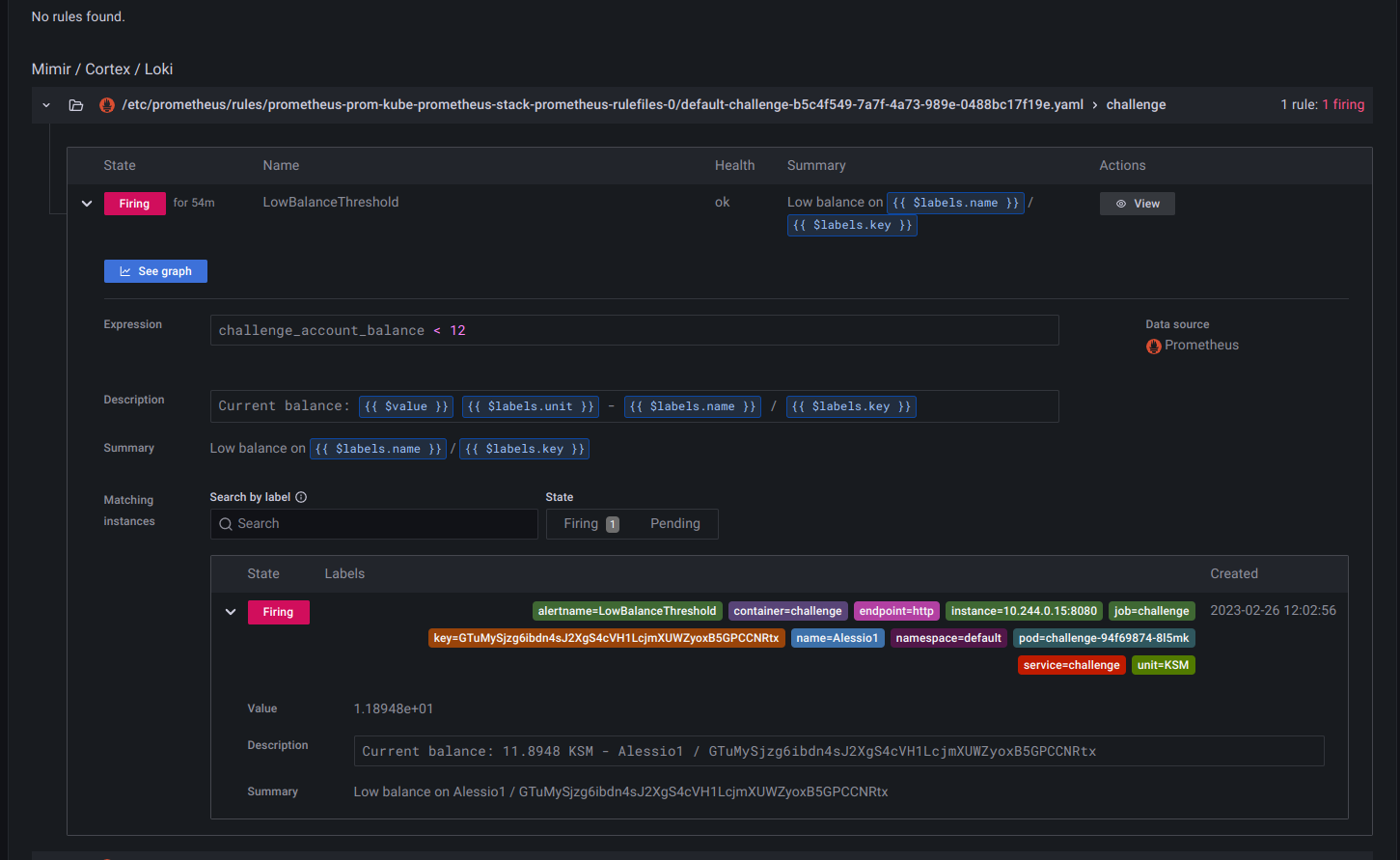Click the Prometheus data source name
Screen dimensions: 1400x860
[1201, 346]
